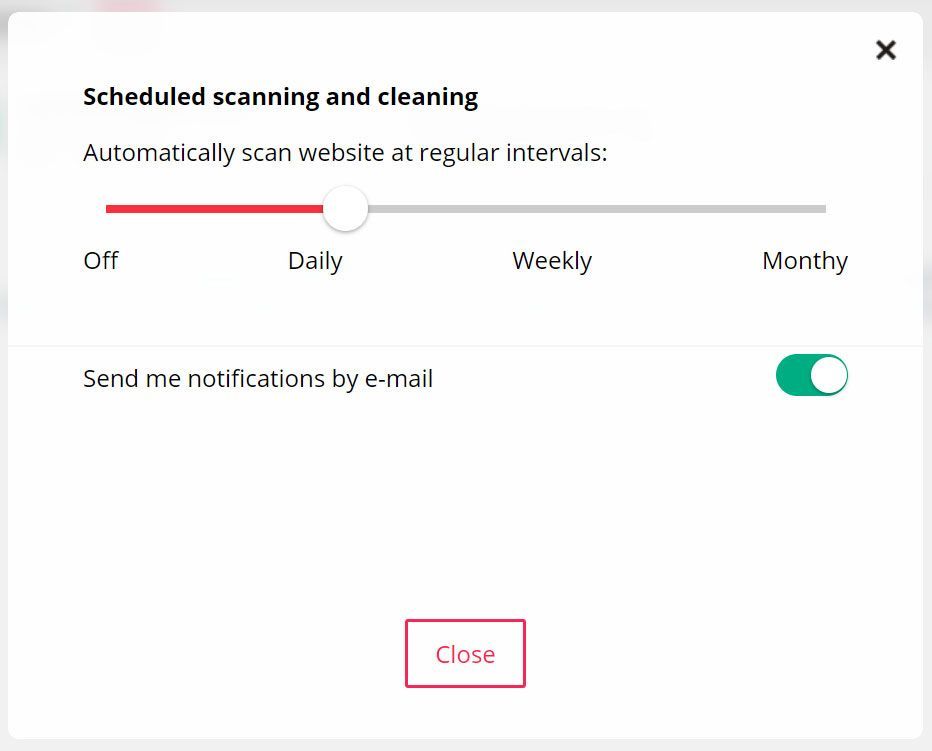Click slider track directly above Weekly
The width and height of the screenshot is (932, 751).
(552, 209)
